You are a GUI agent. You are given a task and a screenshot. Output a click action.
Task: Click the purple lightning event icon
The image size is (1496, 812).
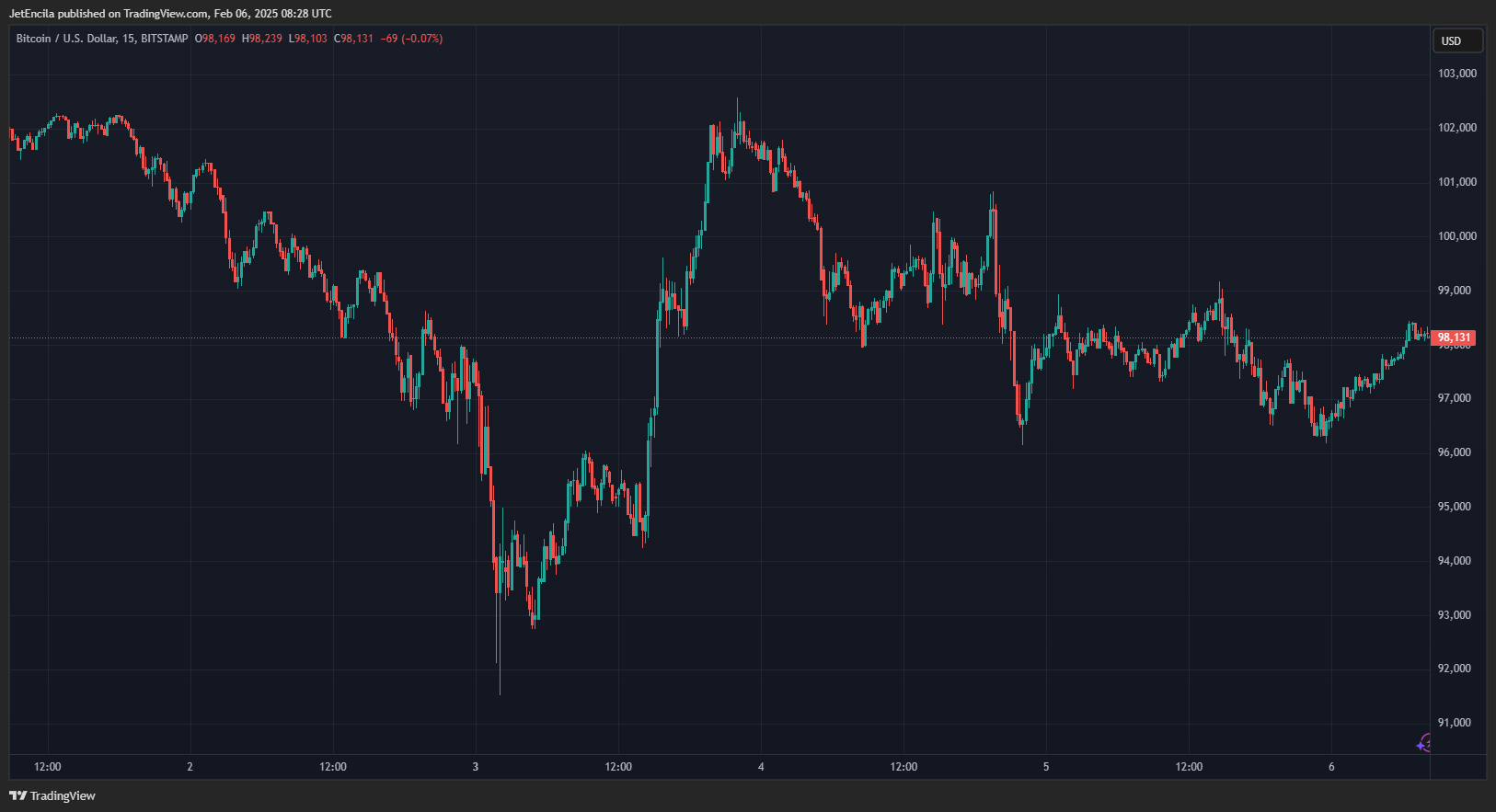coord(1424,744)
